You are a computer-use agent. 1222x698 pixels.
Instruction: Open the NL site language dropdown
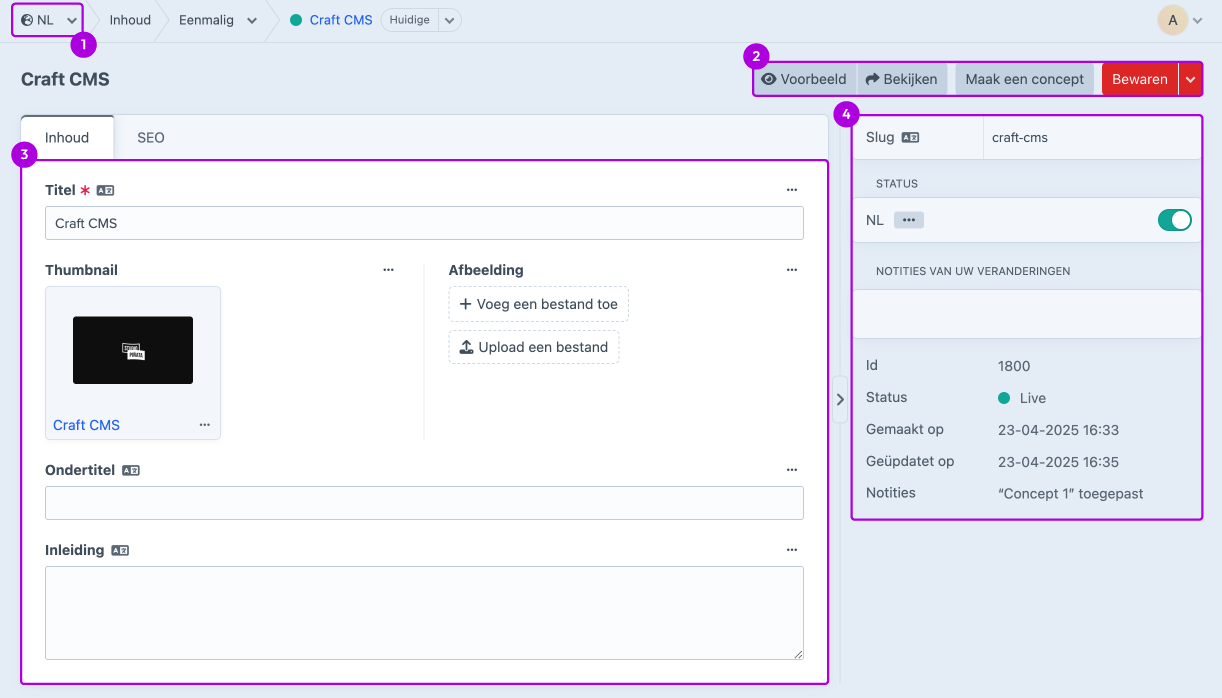[47, 20]
